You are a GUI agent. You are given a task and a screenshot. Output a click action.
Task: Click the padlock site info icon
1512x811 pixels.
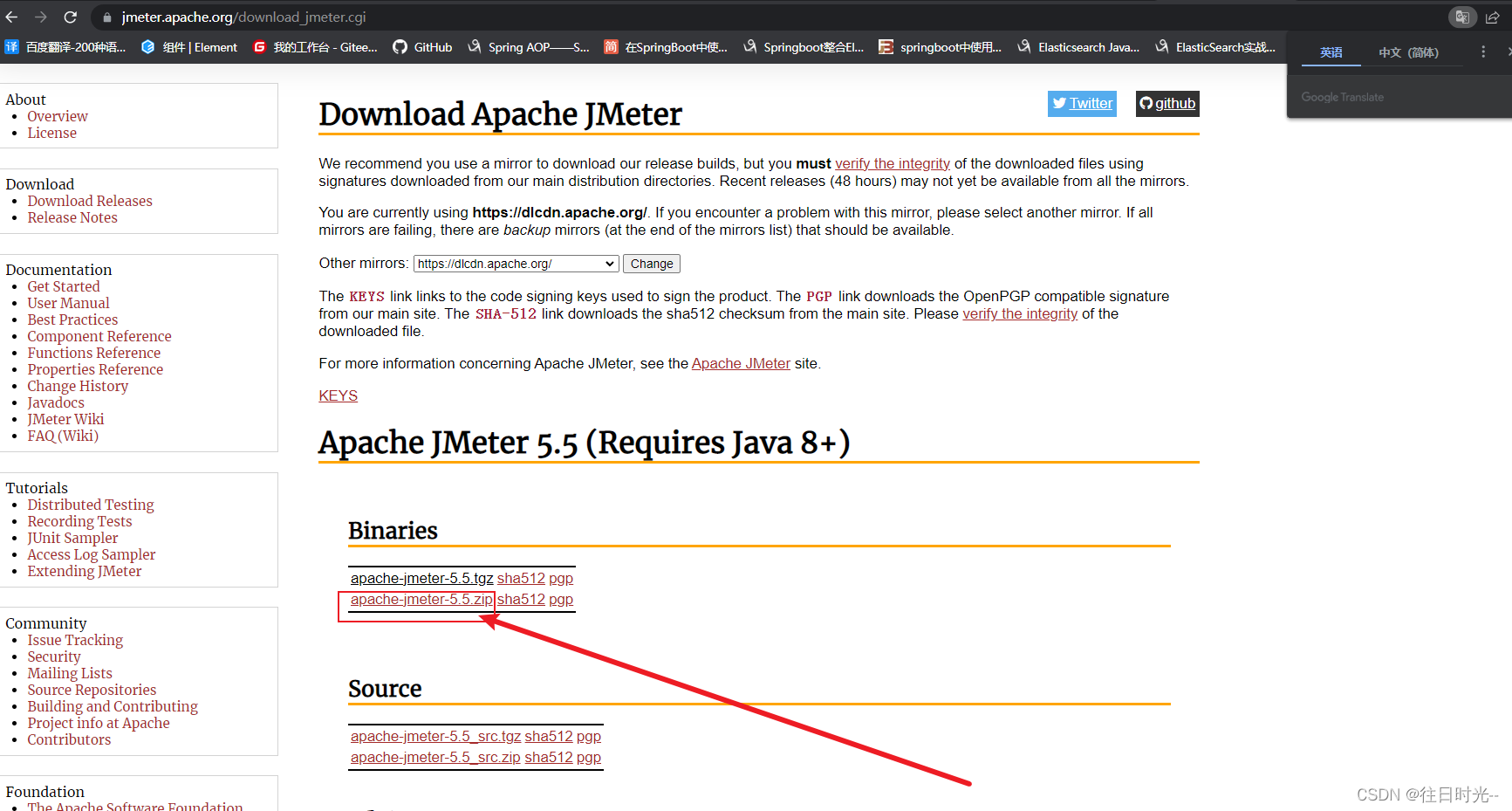pos(106,17)
